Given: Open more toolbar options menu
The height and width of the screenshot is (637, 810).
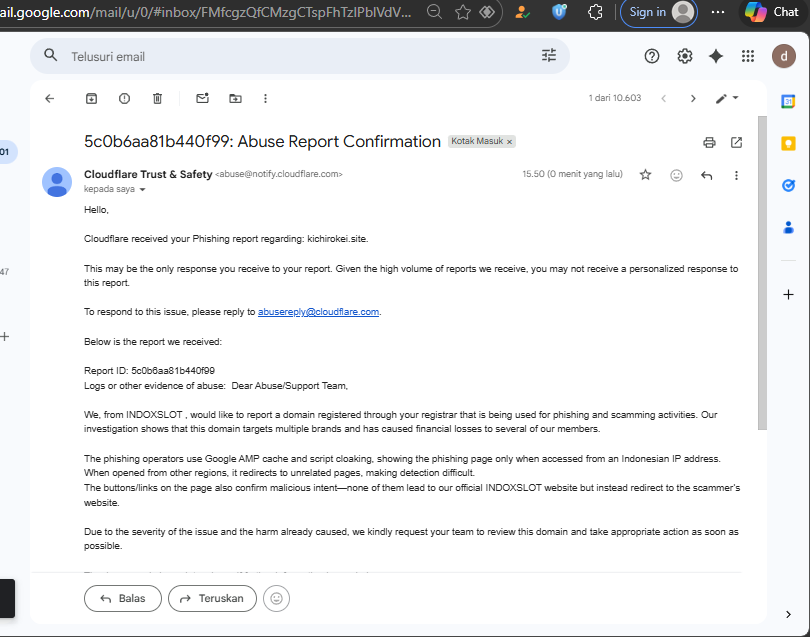Looking at the screenshot, I should [266, 98].
